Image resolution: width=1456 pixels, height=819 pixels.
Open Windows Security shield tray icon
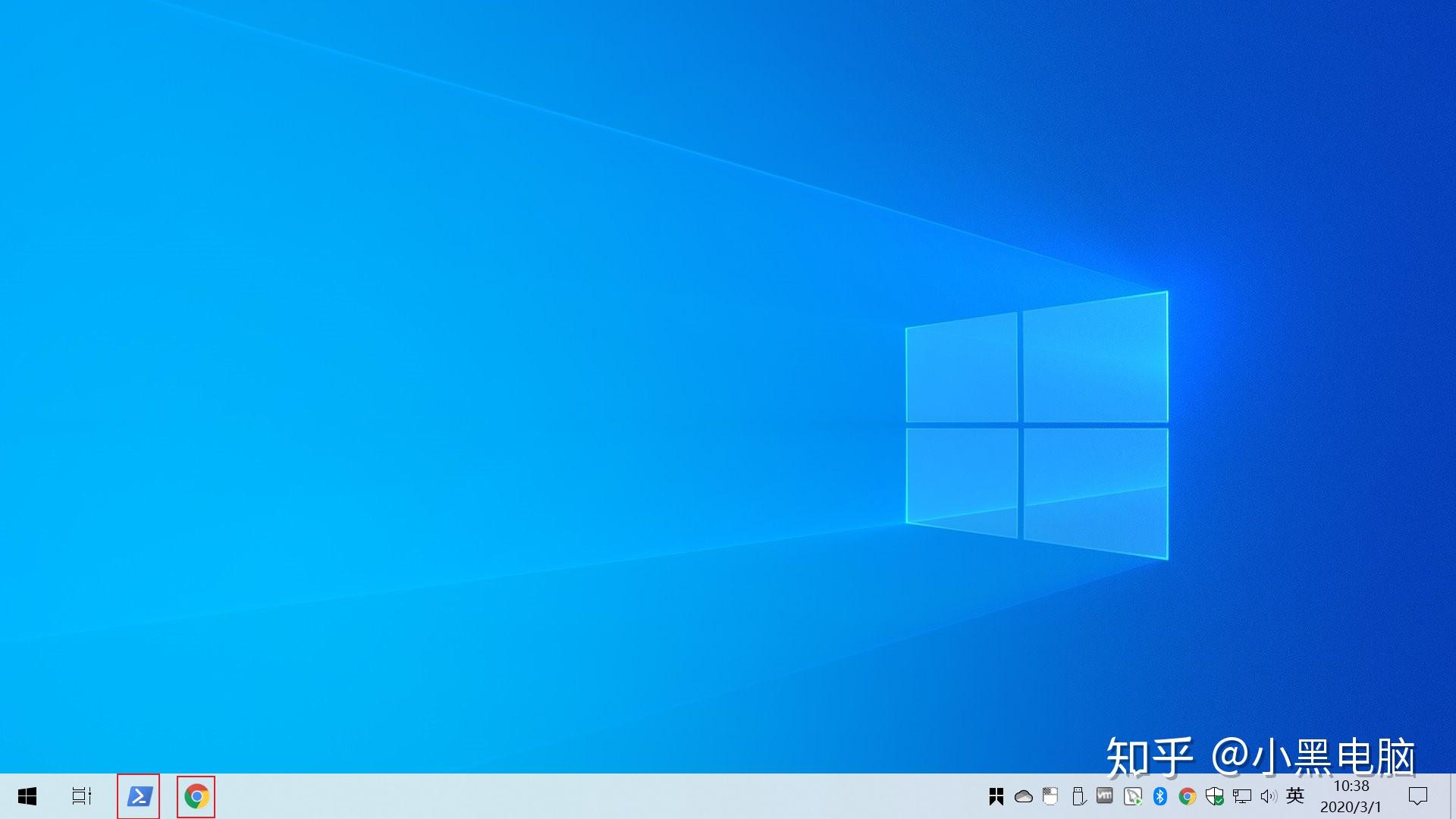point(1215,796)
